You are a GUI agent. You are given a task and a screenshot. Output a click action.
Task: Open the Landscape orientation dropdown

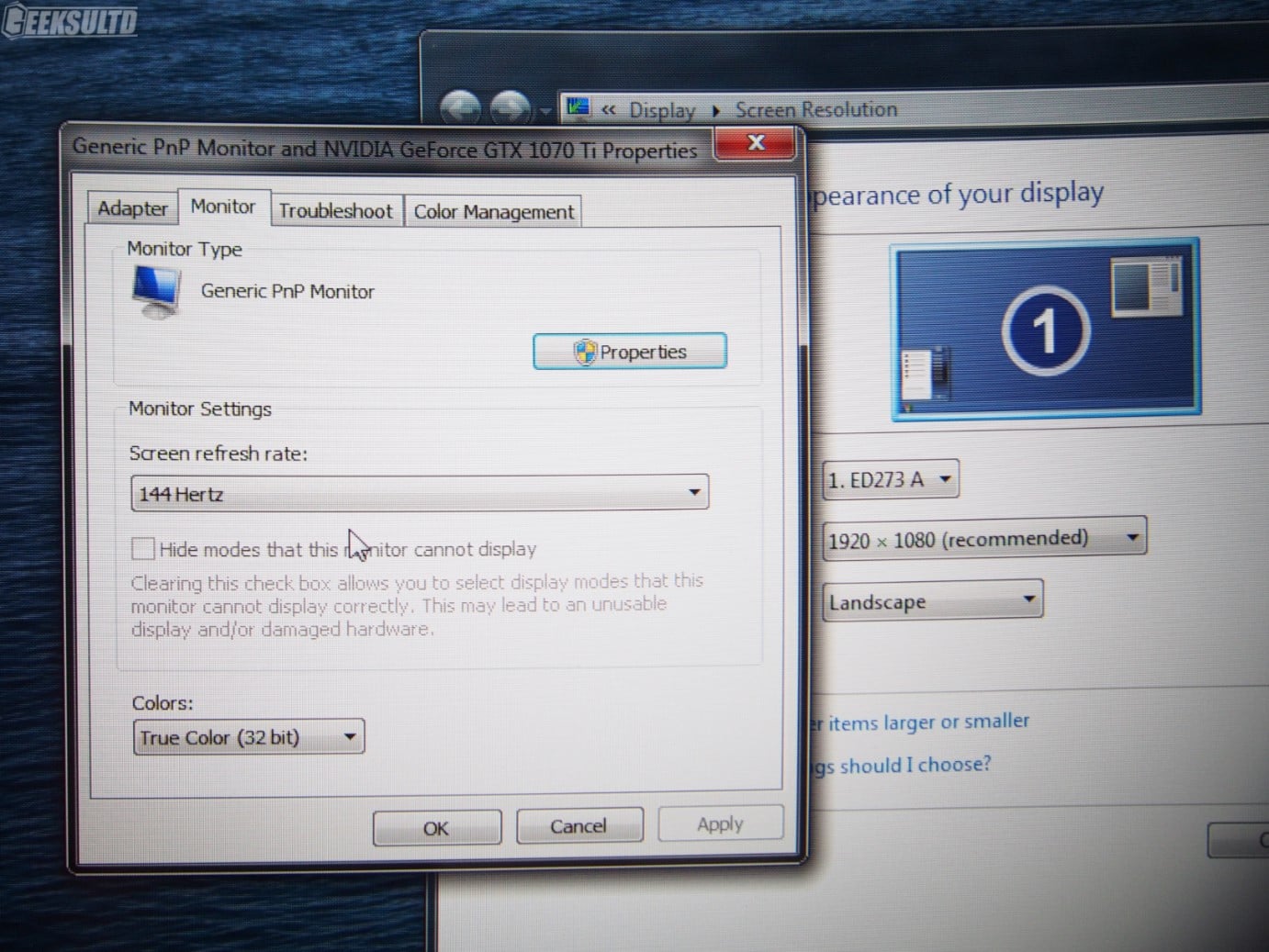click(932, 601)
